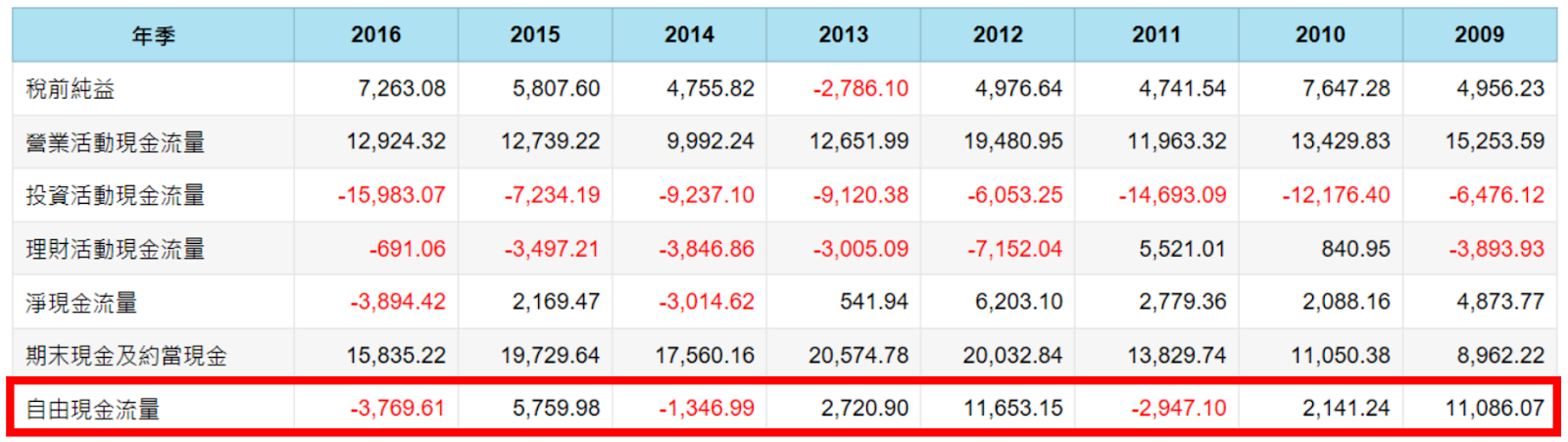Click the value 11,086.07
Screen dimensions: 1568x442
point(1494,409)
